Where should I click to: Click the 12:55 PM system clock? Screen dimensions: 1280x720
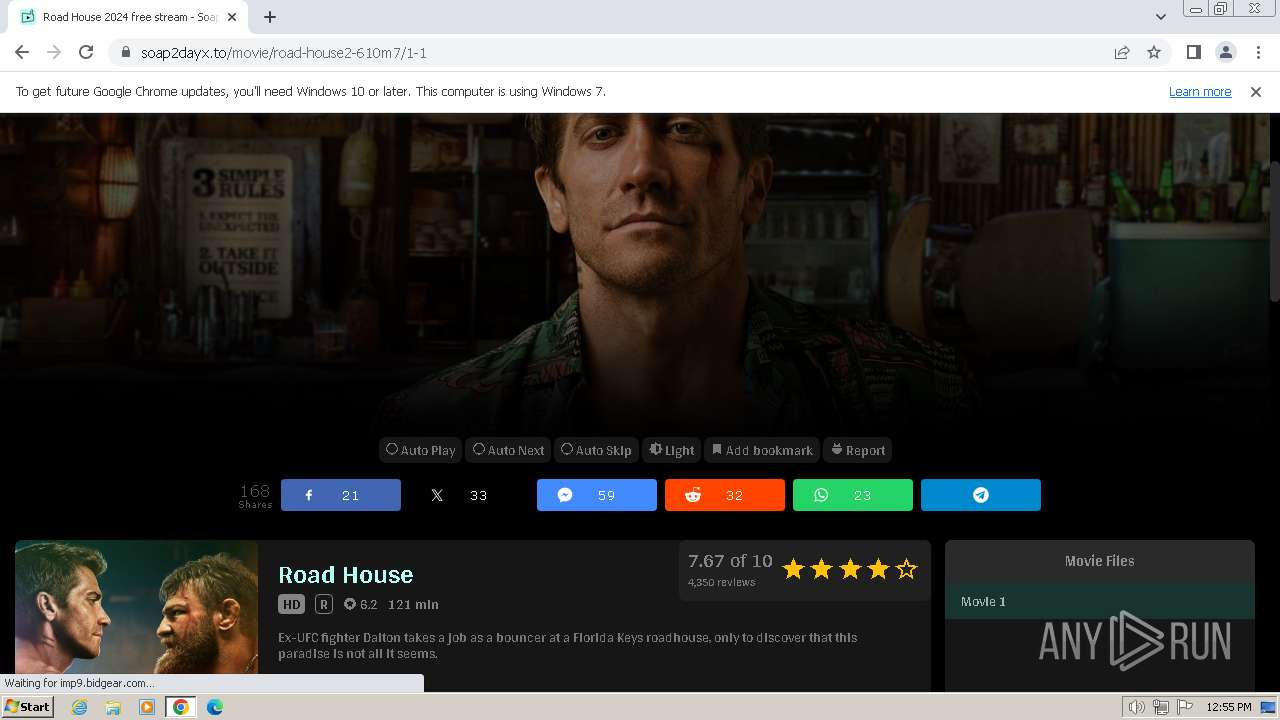click(1229, 707)
